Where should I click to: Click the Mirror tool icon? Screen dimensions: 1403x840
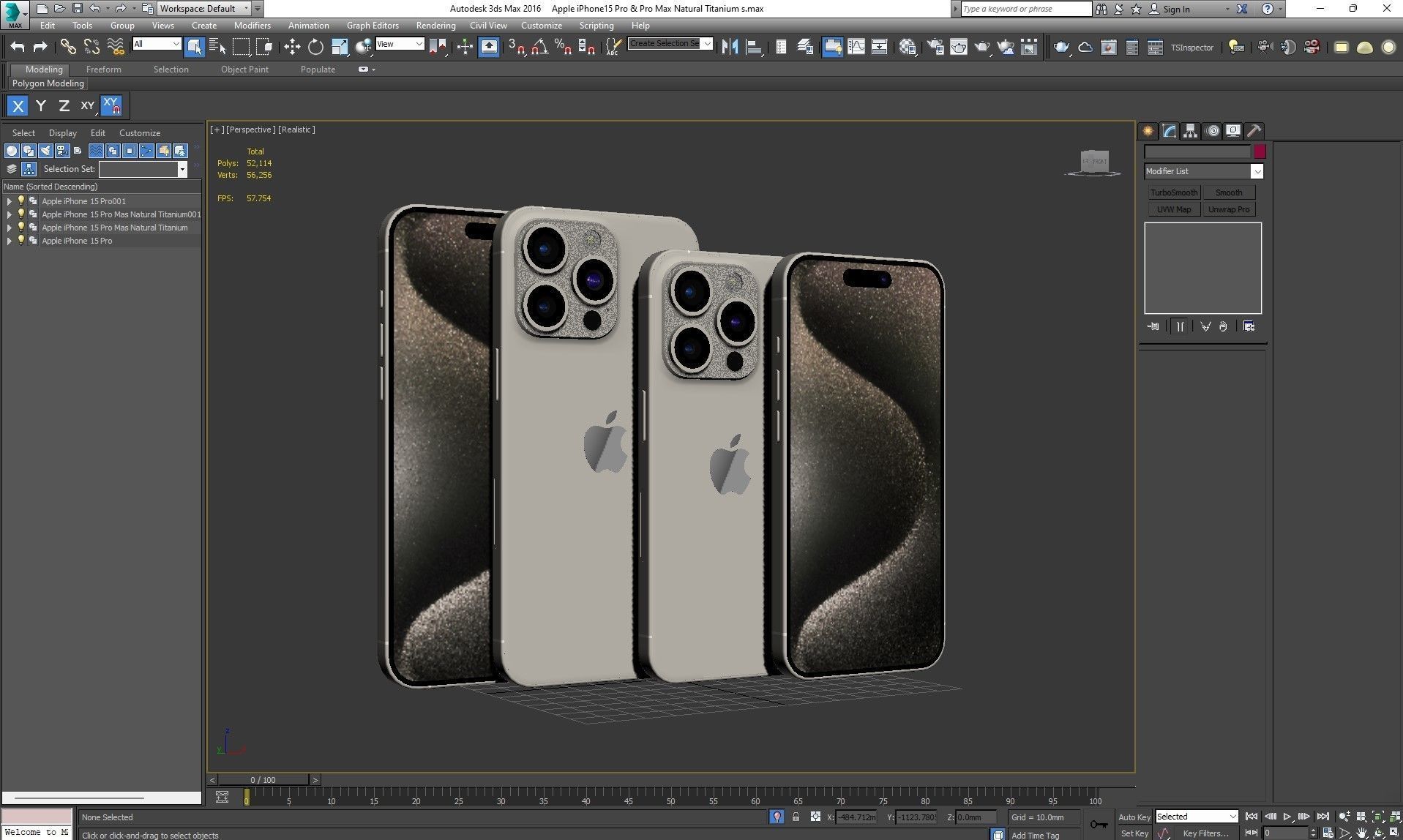click(730, 47)
